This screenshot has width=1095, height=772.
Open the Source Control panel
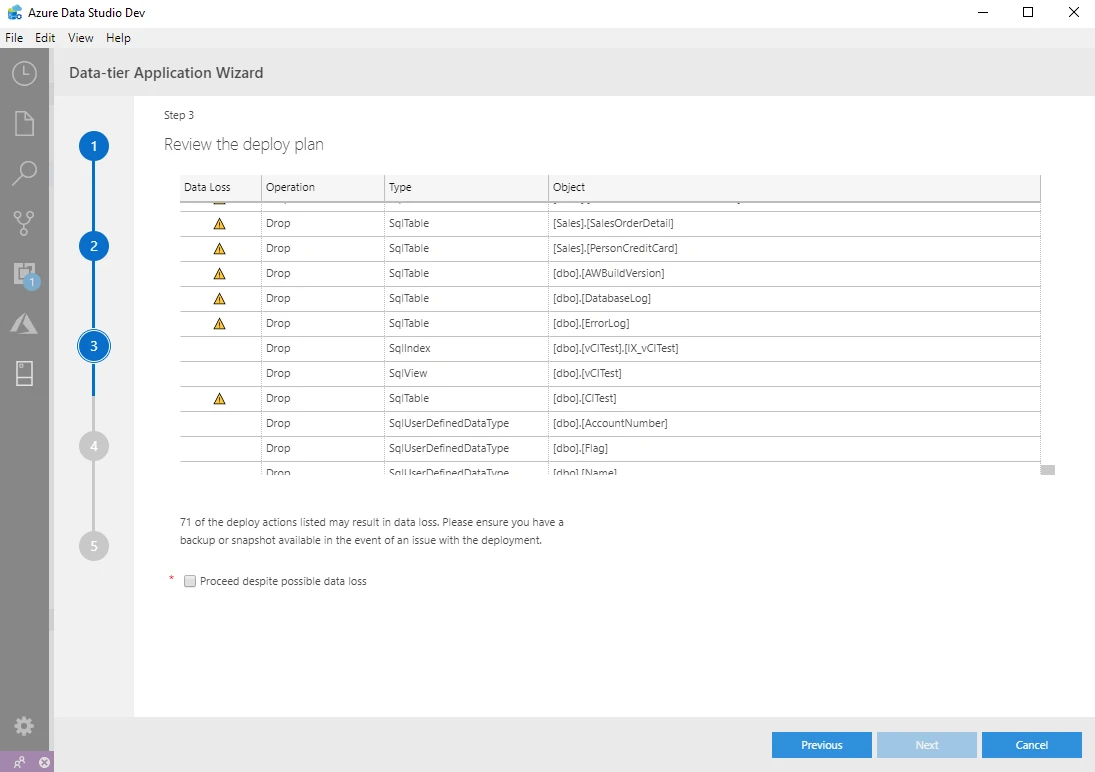point(23,223)
